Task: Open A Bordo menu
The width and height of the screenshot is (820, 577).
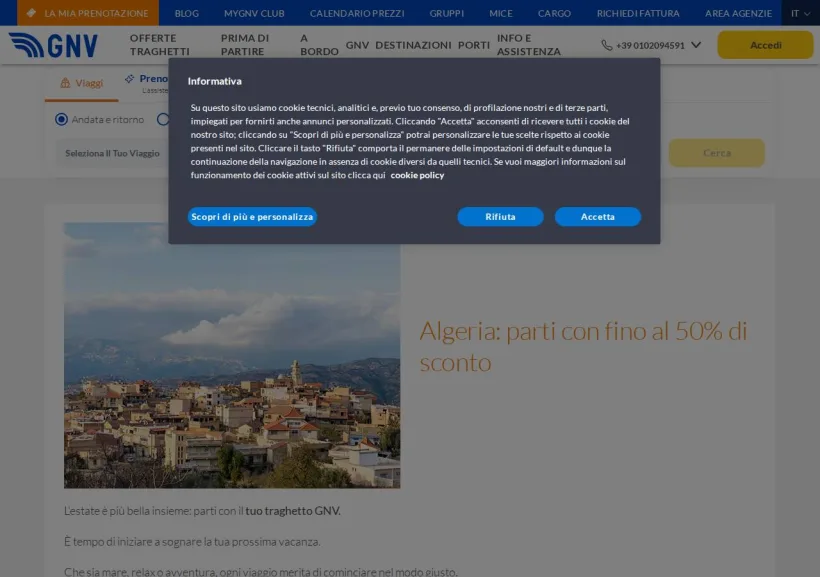Action: 319,45
